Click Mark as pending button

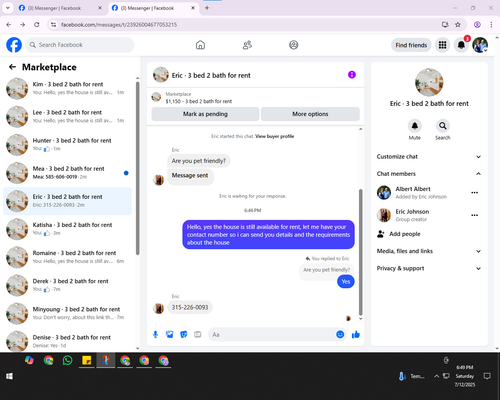[205, 114]
